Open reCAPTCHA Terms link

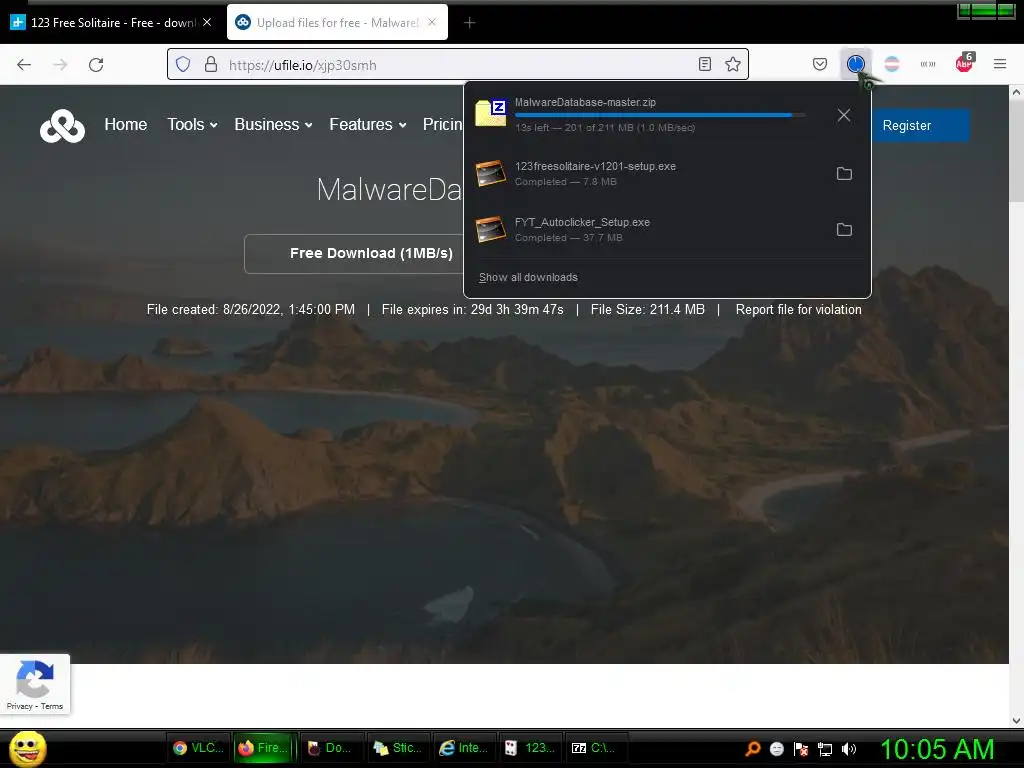pyautogui.click(x=52, y=706)
